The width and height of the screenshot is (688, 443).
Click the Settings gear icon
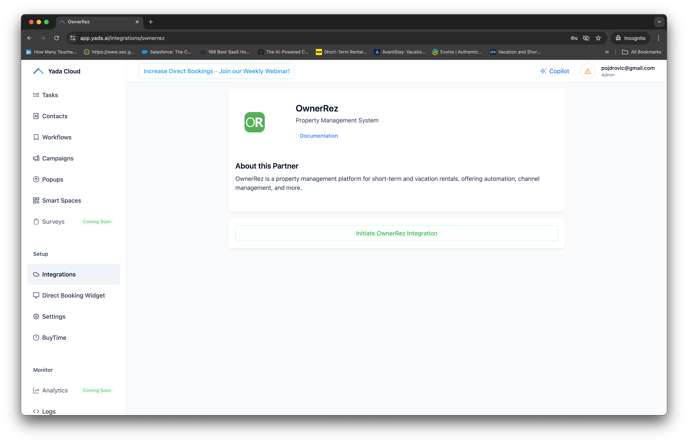(36, 317)
